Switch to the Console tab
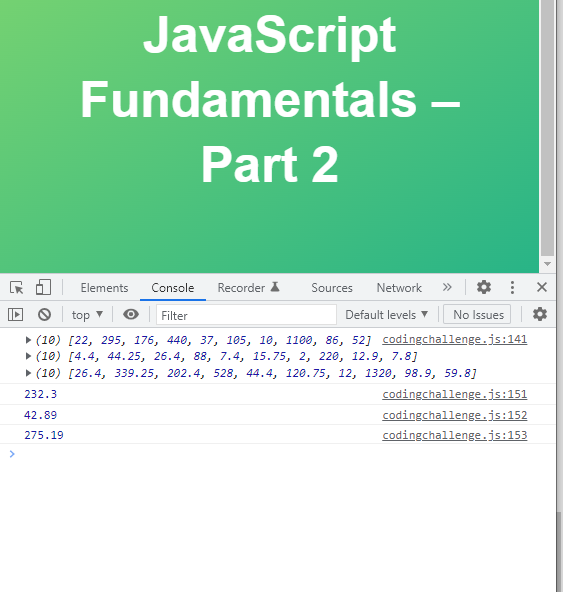563x592 pixels. pos(173,288)
